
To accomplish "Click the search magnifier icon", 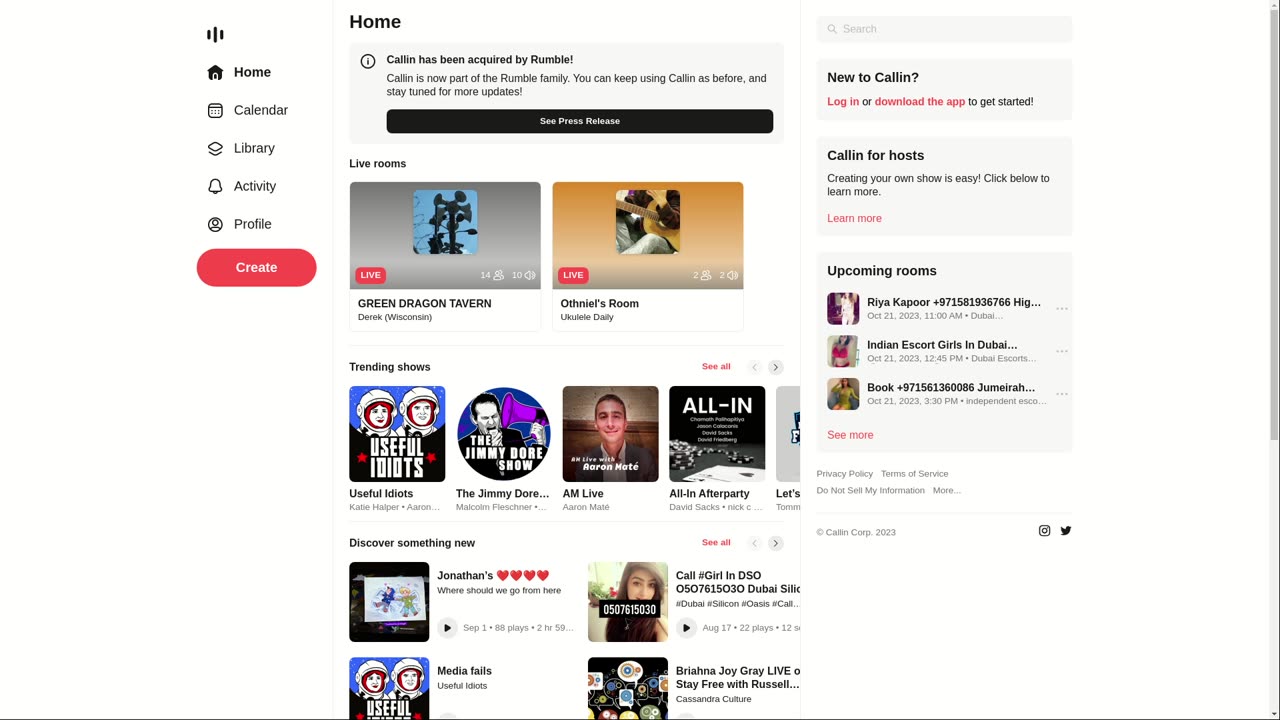I will tap(832, 29).
